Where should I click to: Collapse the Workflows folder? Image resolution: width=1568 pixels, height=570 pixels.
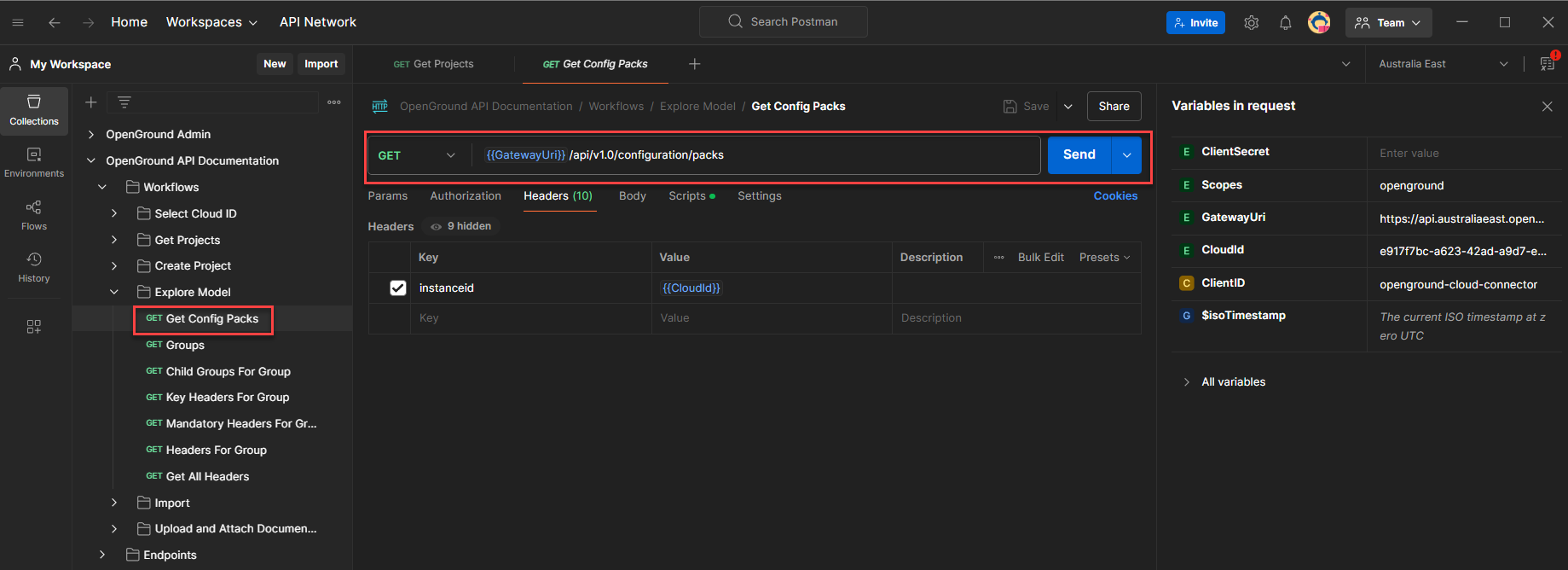click(x=102, y=187)
